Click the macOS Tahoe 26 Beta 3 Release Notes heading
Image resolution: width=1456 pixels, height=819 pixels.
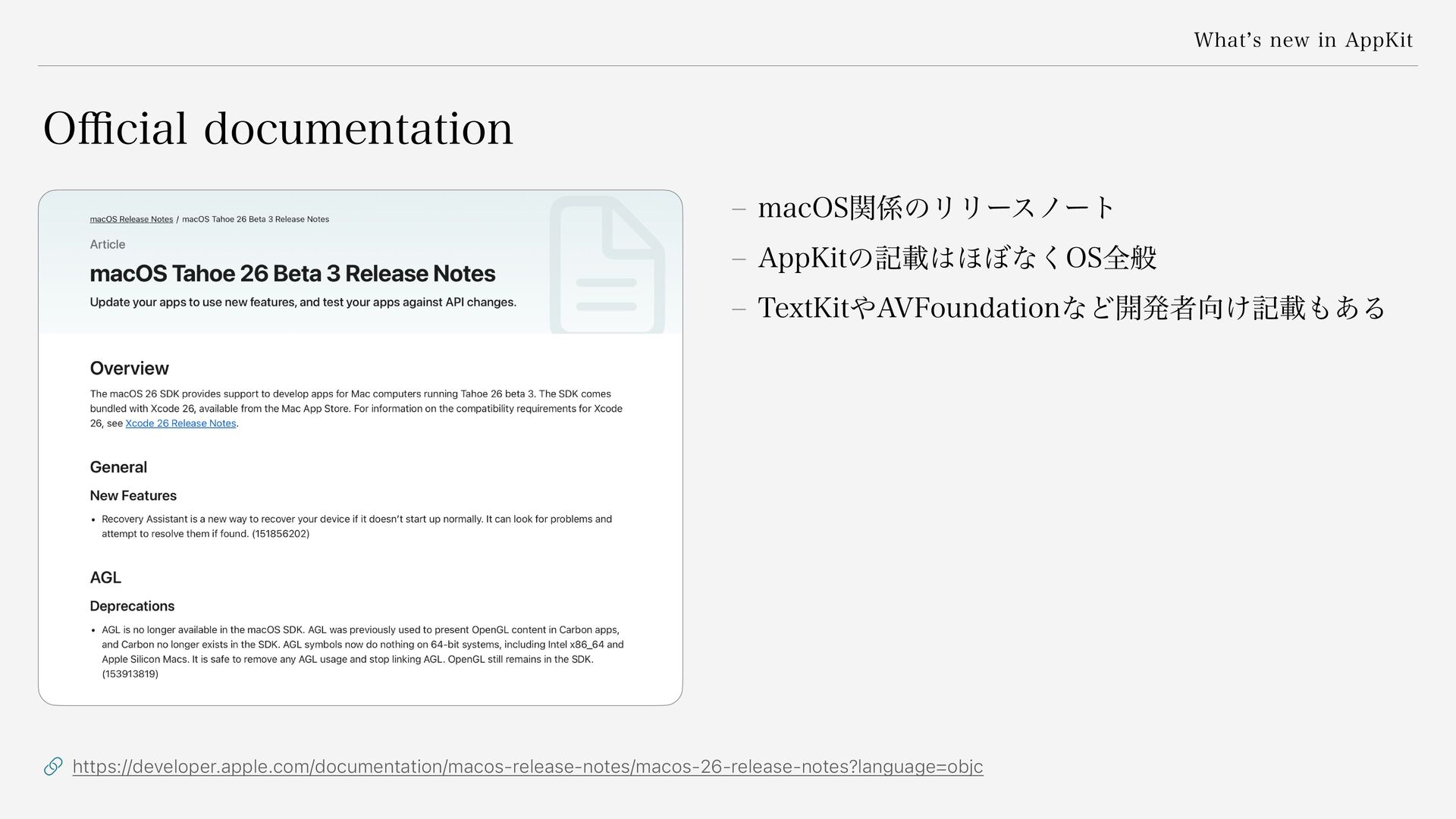pyautogui.click(x=293, y=273)
